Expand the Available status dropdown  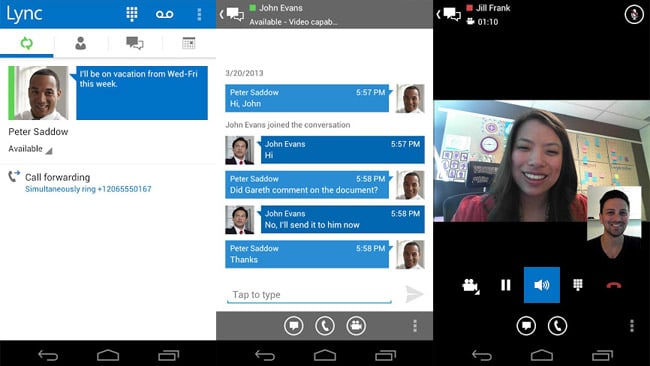pyautogui.click(x=30, y=149)
